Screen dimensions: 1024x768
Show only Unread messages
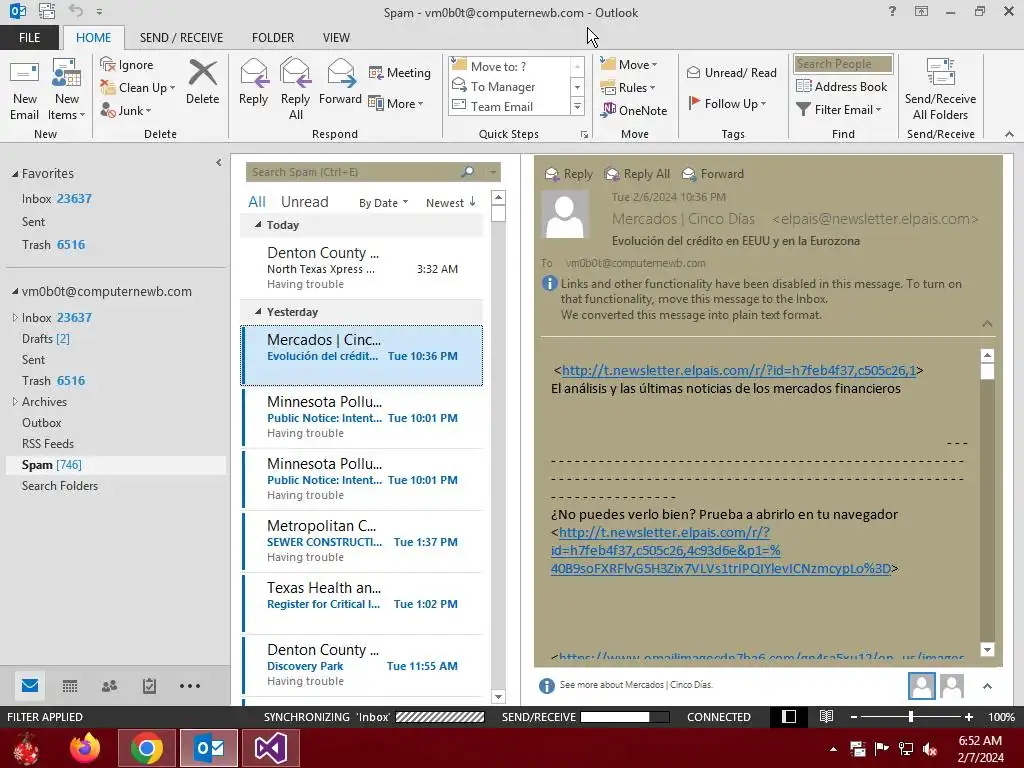[304, 202]
